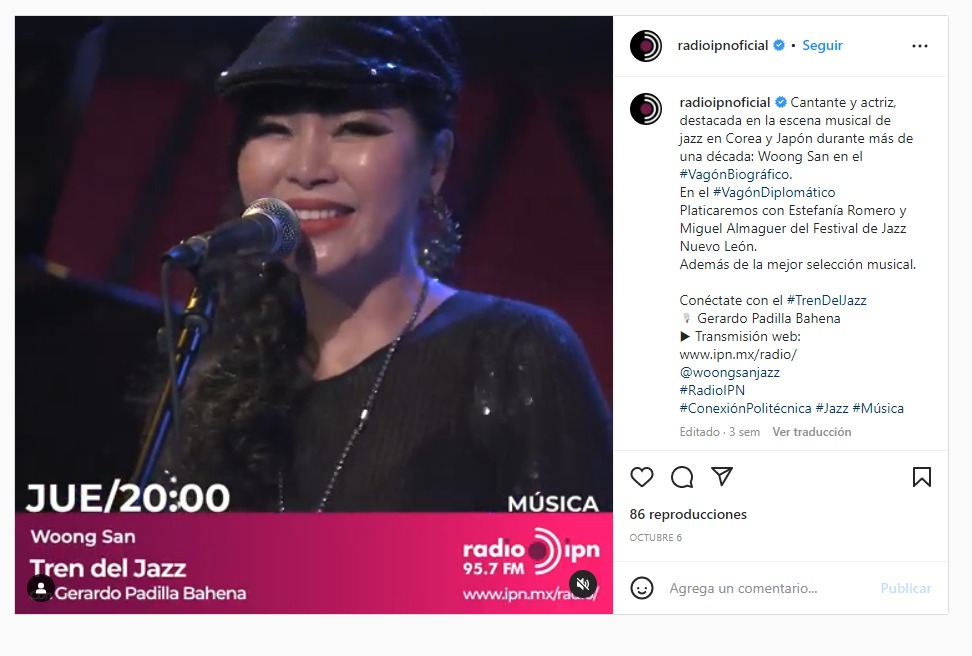972x656 pixels.
Task: Open comments via the speech bubble icon
Action: point(682,477)
